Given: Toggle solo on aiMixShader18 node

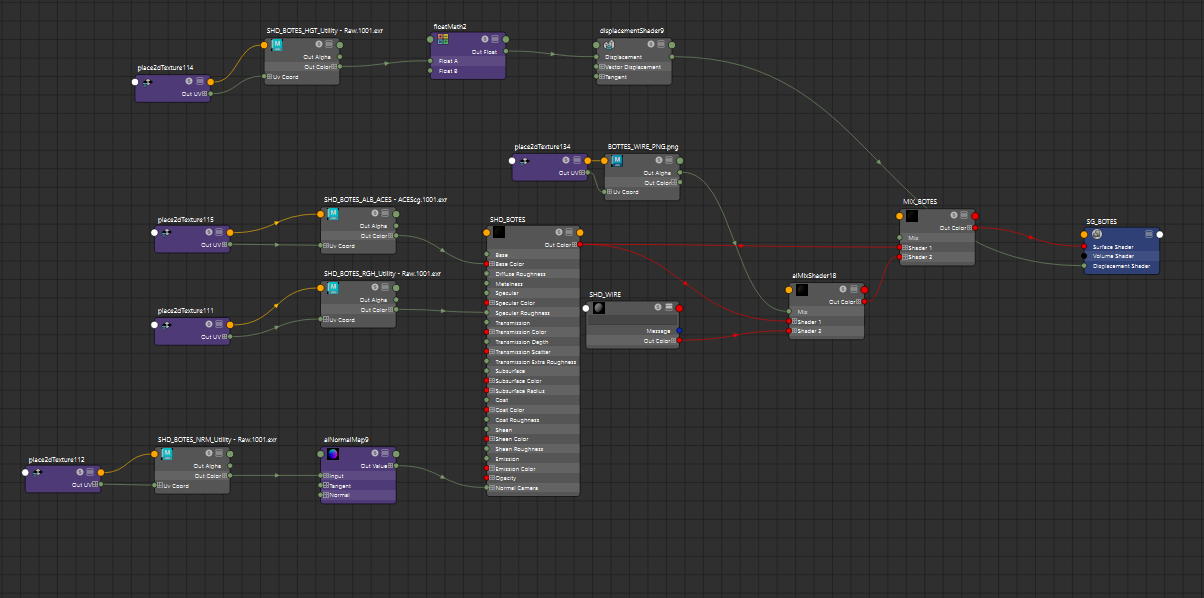Looking at the screenshot, I should click(843, 289).
